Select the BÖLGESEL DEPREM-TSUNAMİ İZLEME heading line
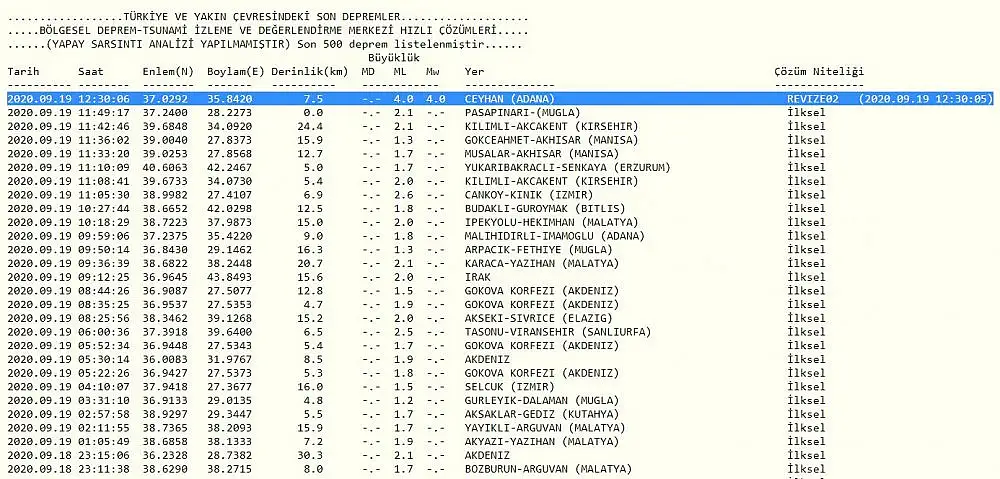The height and width of the screenshot is (479, 1000). click(268, 31)
